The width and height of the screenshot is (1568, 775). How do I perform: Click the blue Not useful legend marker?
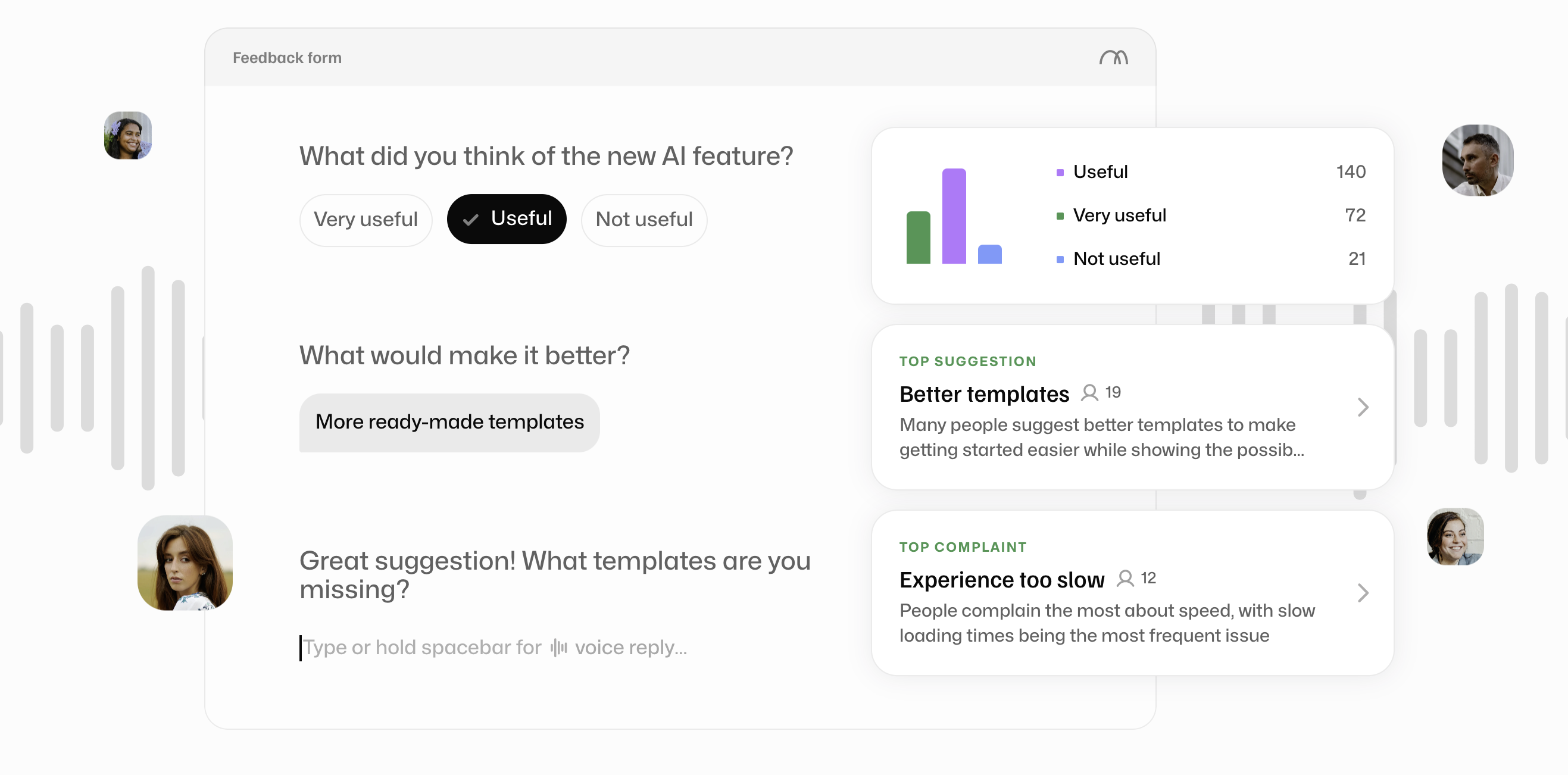pyautogui.click(x=1060, y=260)
